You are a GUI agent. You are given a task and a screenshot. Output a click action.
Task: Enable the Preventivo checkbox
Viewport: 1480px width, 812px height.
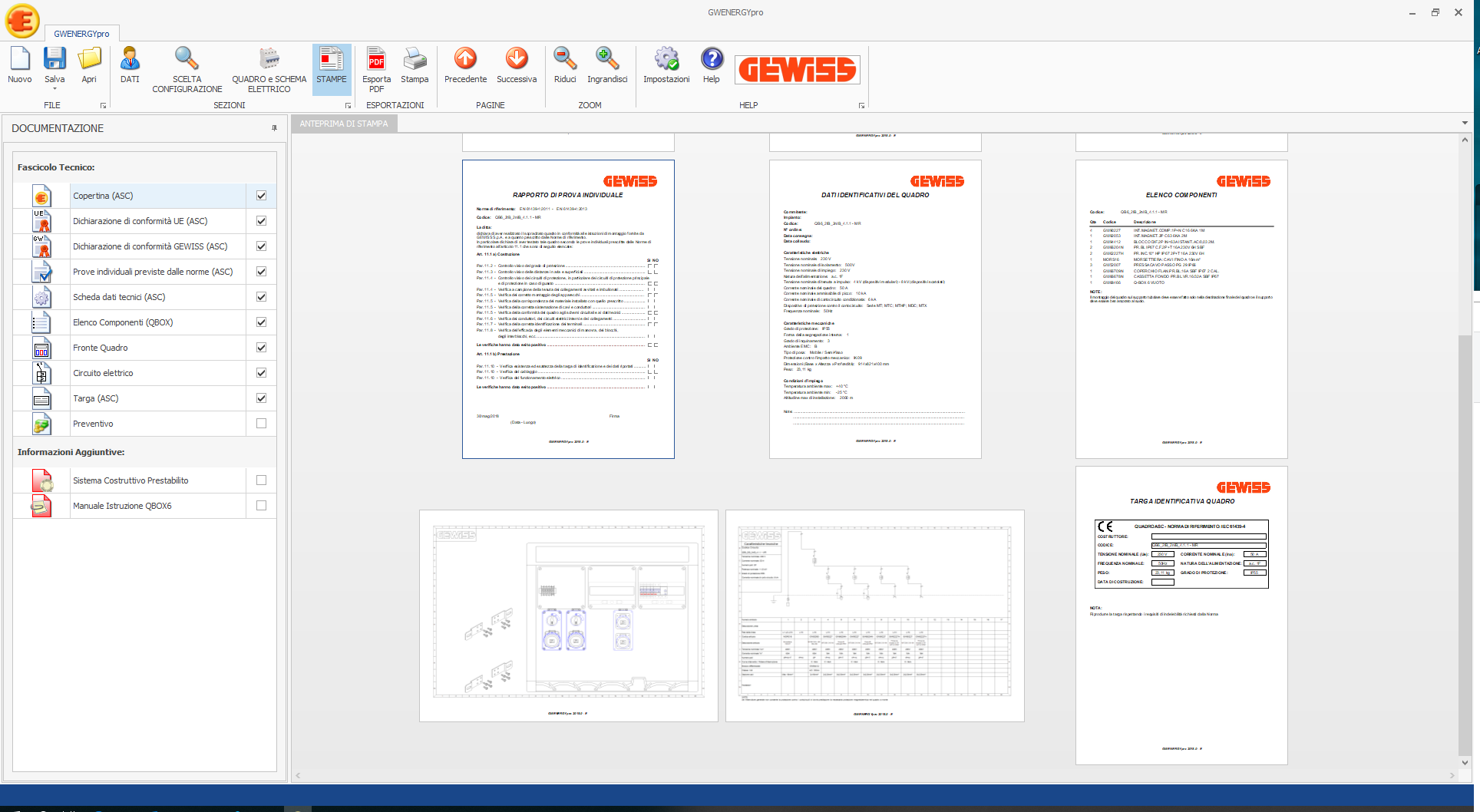(x=261, y=424)
